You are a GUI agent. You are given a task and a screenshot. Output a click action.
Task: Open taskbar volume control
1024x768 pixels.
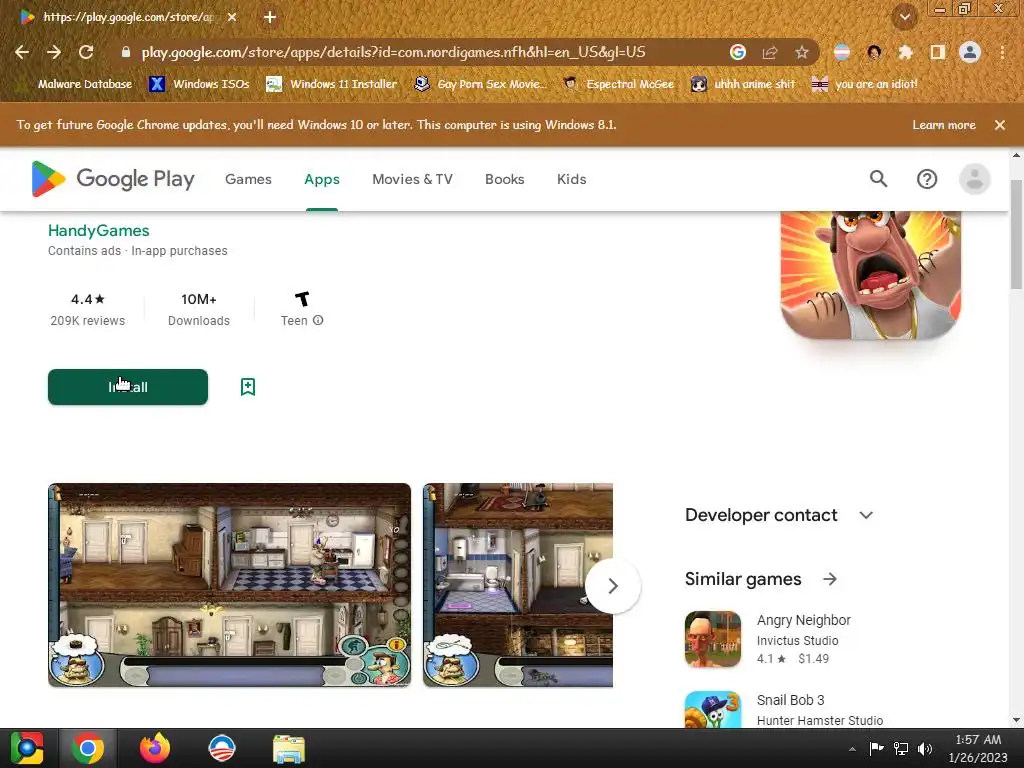(925, 748)
